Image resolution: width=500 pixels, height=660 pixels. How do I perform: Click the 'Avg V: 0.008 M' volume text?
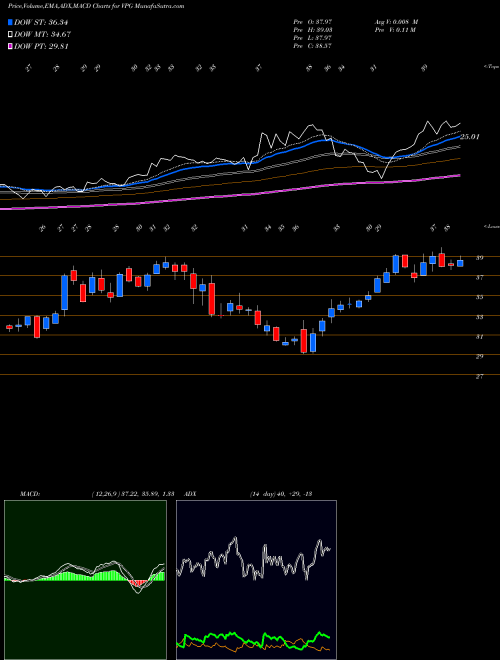(396, 22)
